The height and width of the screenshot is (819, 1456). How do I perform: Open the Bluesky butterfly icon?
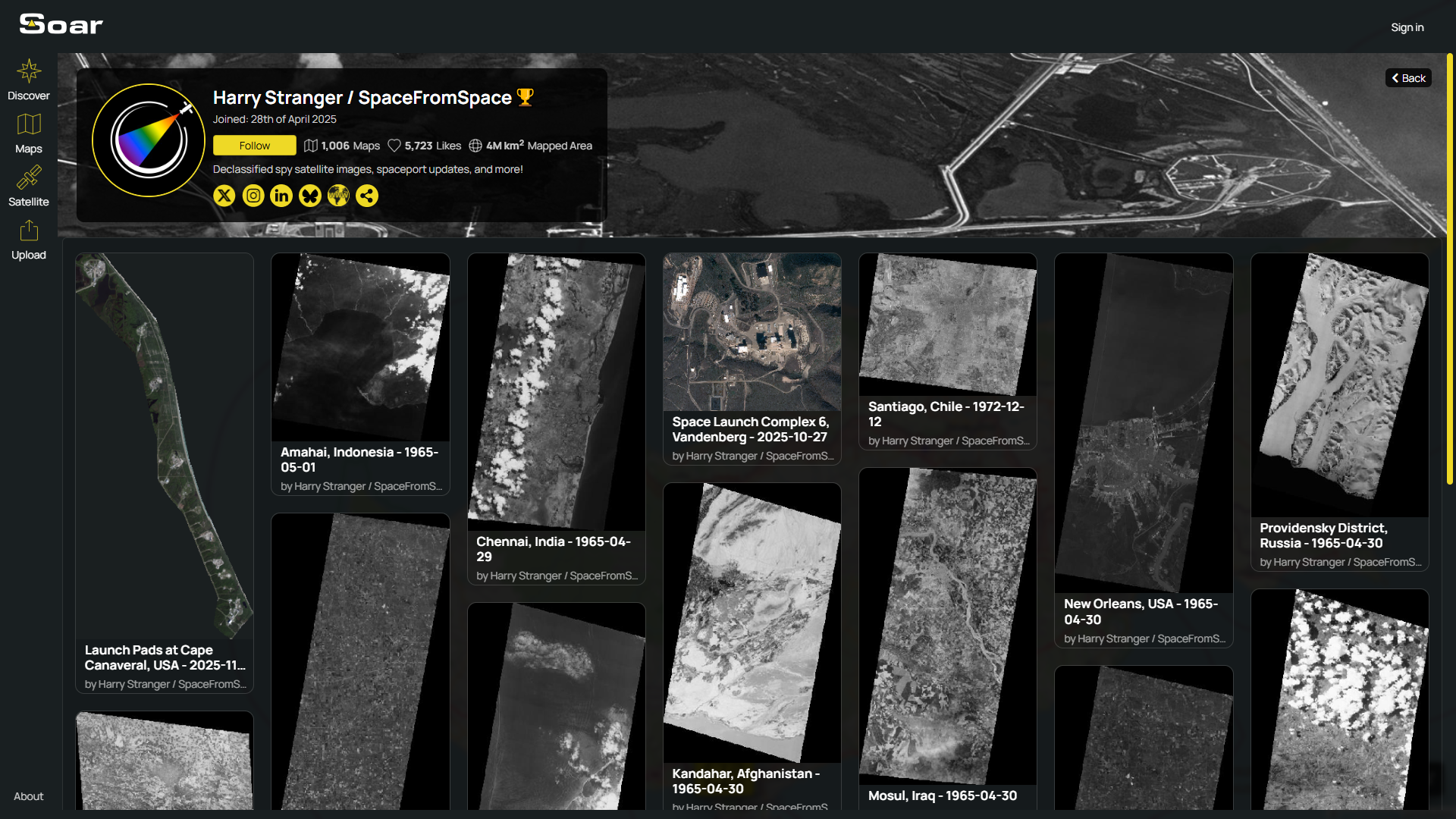(309, 196)
